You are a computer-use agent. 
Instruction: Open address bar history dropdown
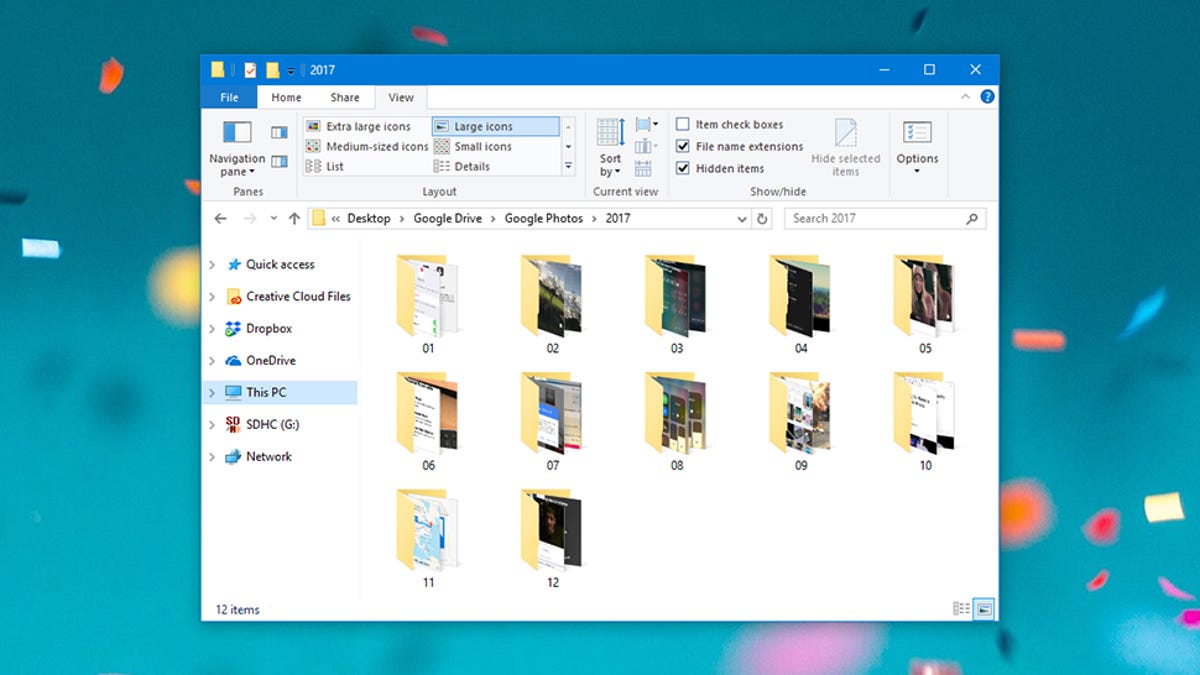[742, 219]
